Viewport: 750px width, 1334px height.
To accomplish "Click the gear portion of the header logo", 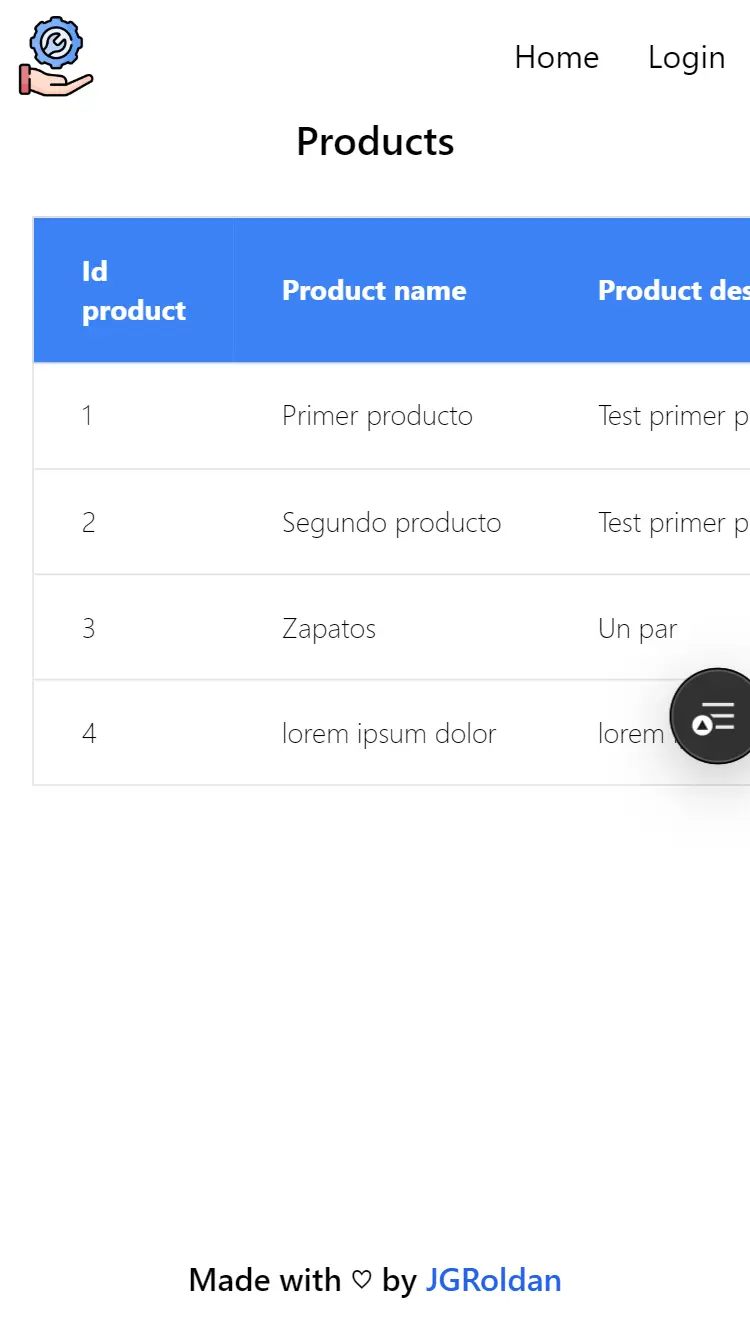I will (x=57, y=43).
